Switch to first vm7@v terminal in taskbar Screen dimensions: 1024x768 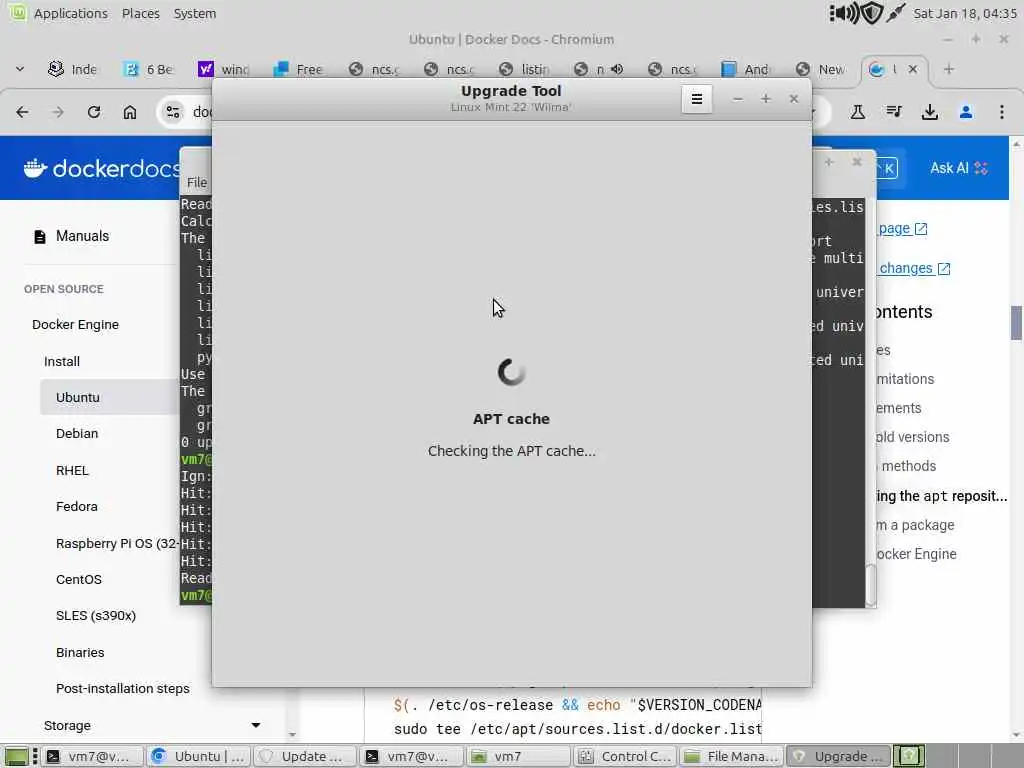[93, 756]
